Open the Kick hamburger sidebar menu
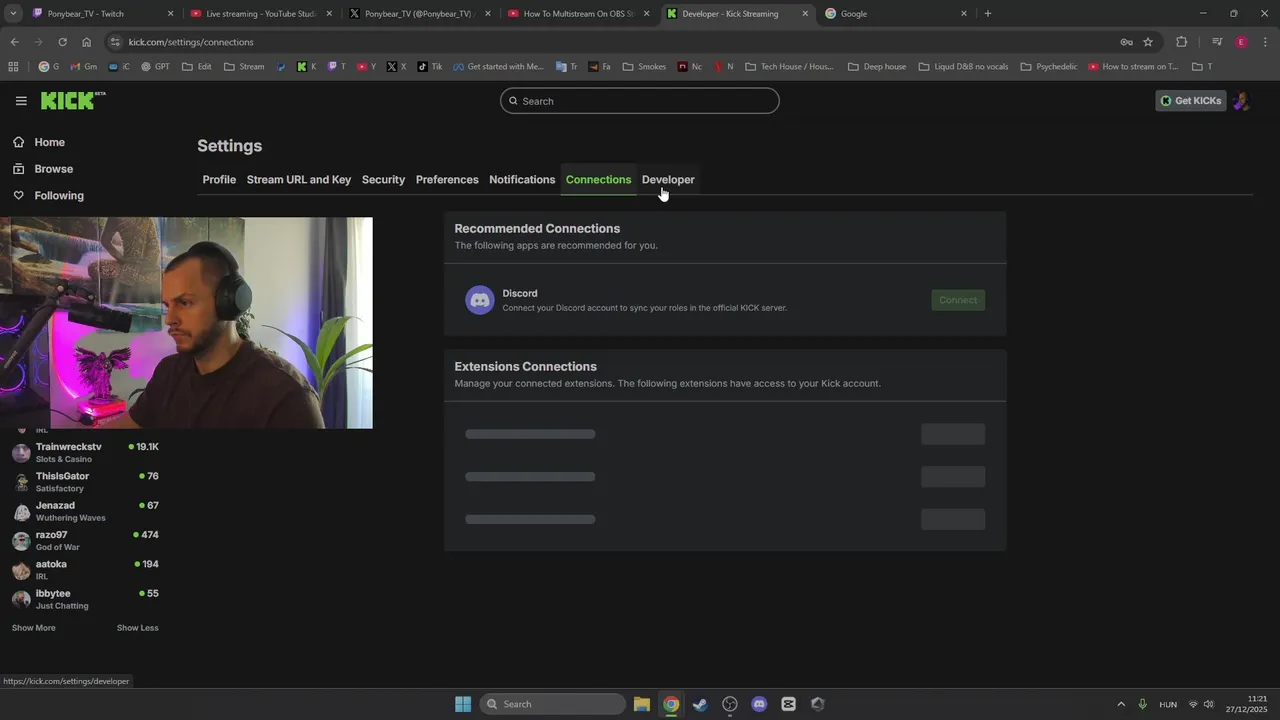This screenshot has width=1280, height=720. coord(21,101)
